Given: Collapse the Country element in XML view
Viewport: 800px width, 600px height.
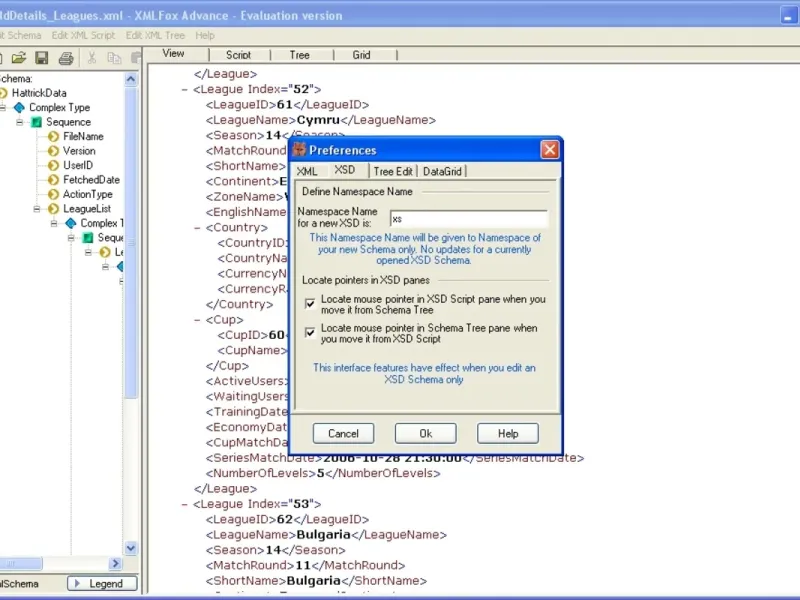Looking at the screenshot, I should pos(197,228).
